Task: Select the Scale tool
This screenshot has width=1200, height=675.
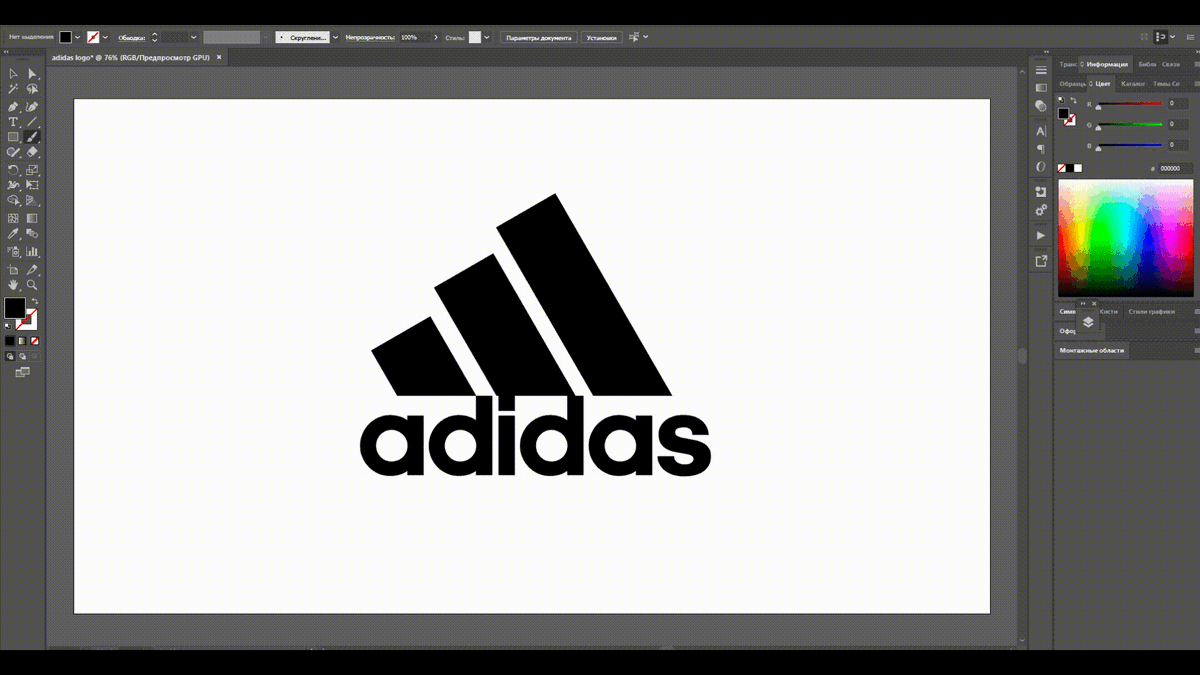Action: [x=32, y=170]
